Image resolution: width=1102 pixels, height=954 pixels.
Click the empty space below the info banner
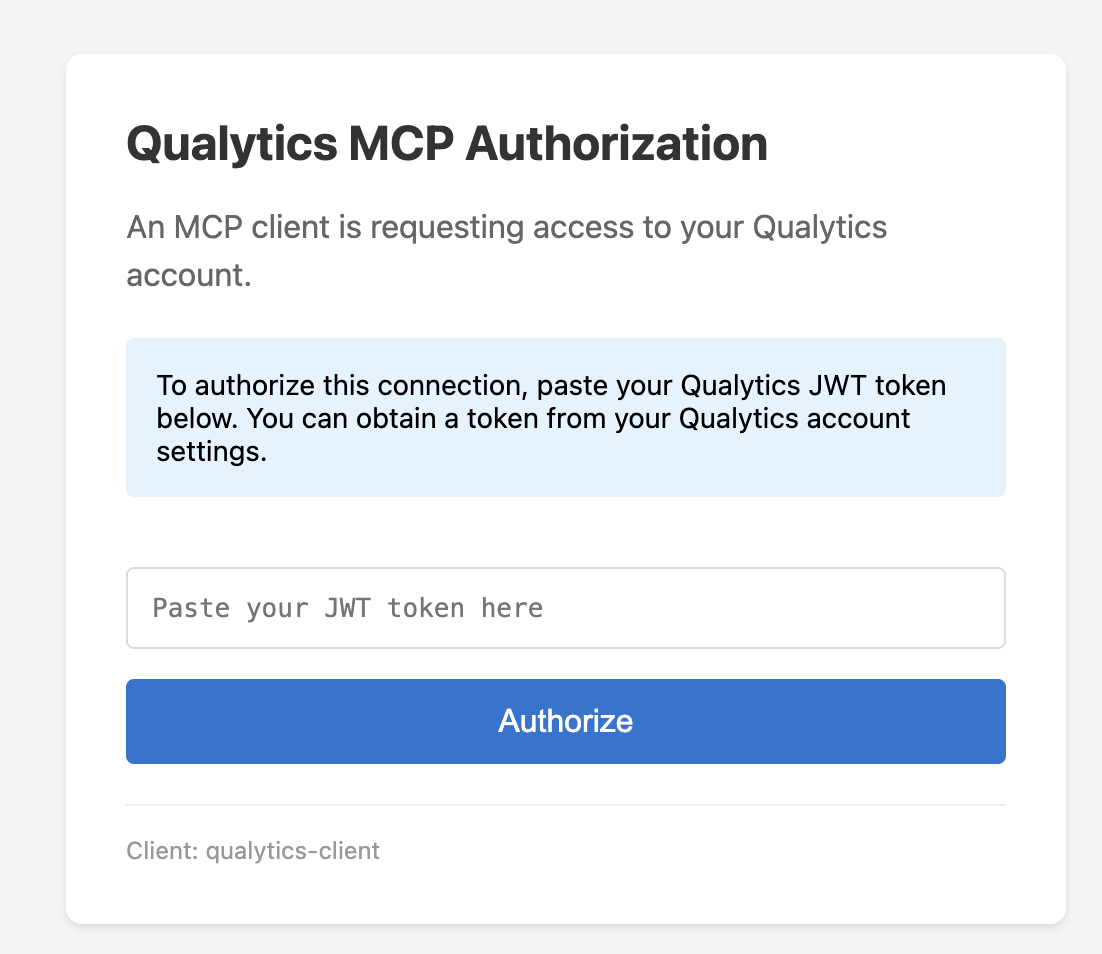[x=565, y=530]
